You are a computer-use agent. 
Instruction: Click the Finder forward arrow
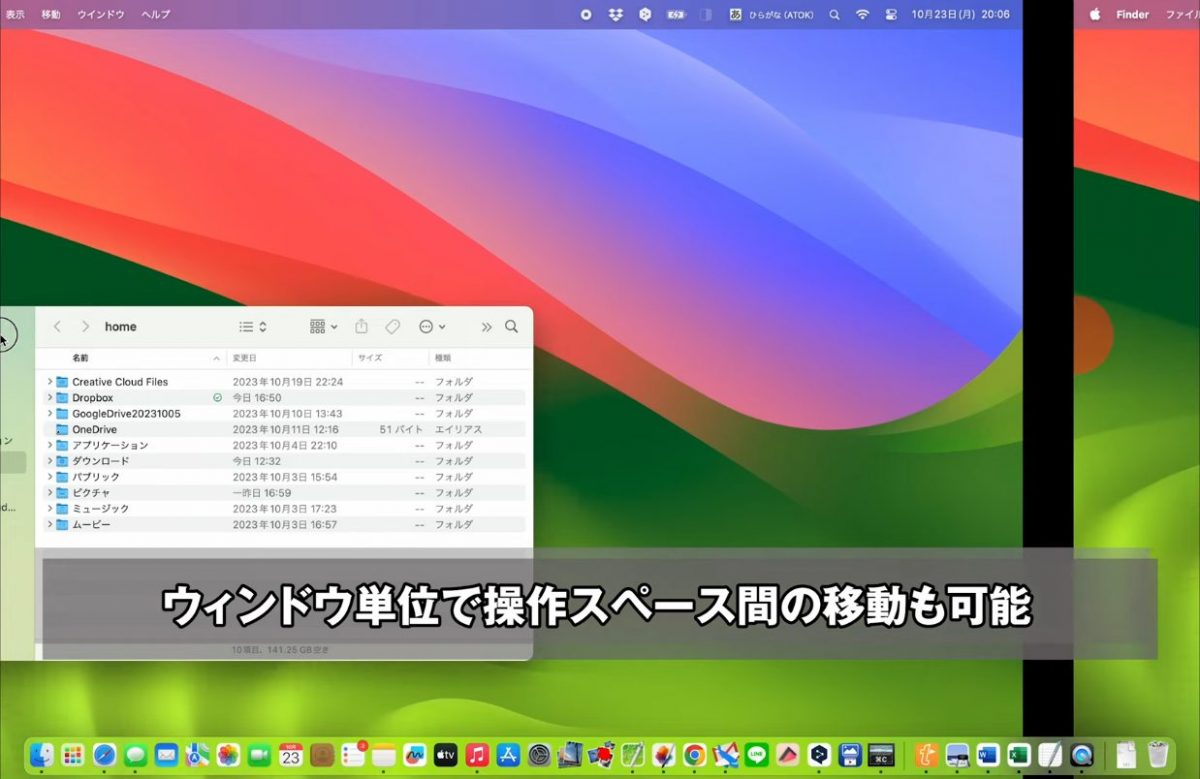(x=86, y=327)
